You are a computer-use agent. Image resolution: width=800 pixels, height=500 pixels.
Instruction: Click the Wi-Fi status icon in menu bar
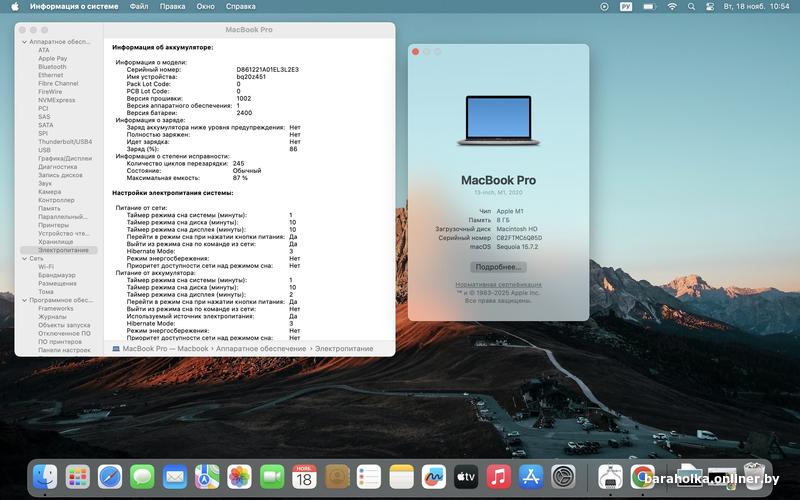point(671,6)
